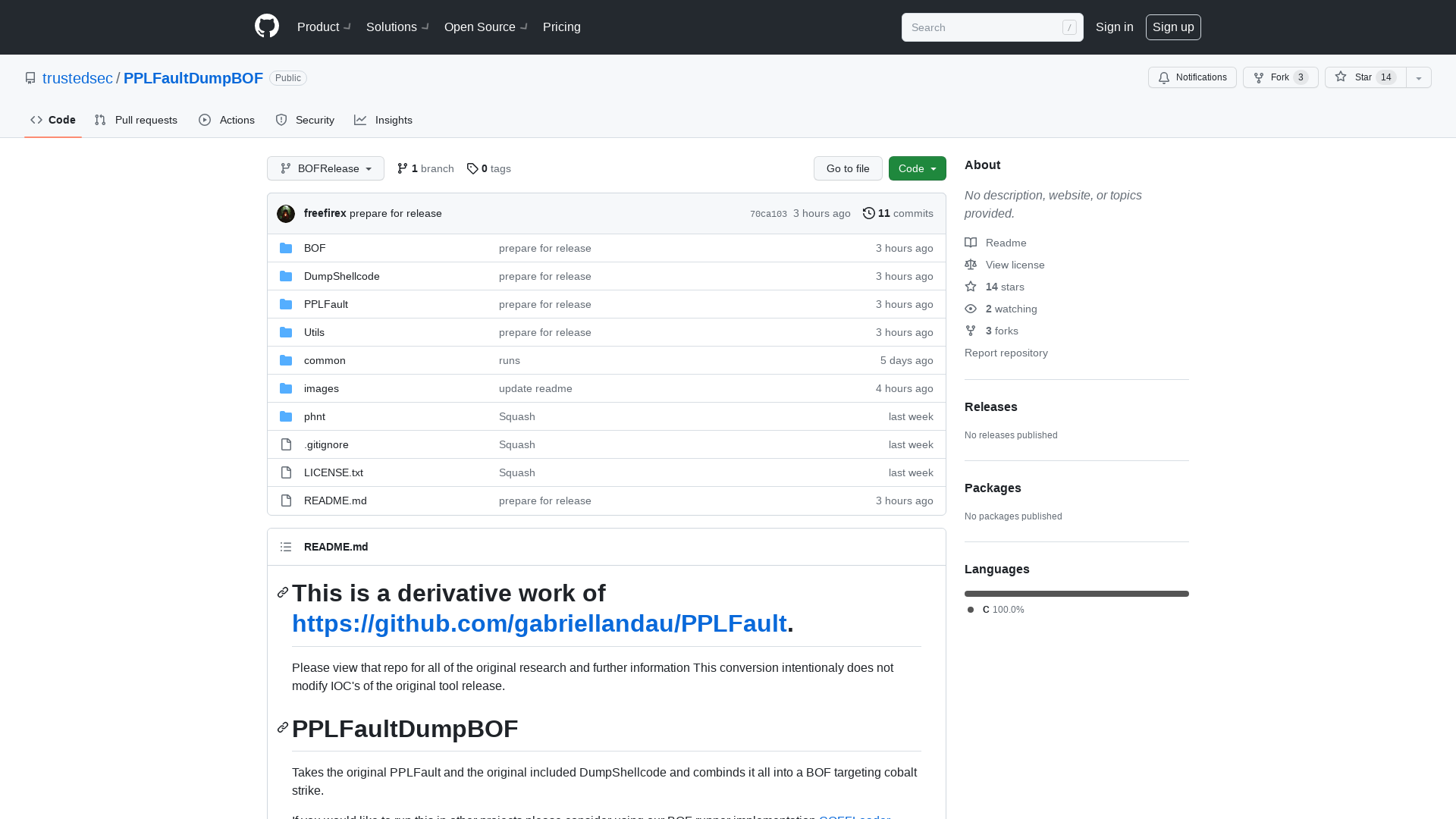1456x819 pixels.
Task: Click 'runs' commit message for common
Action: (x=510, y=360)
